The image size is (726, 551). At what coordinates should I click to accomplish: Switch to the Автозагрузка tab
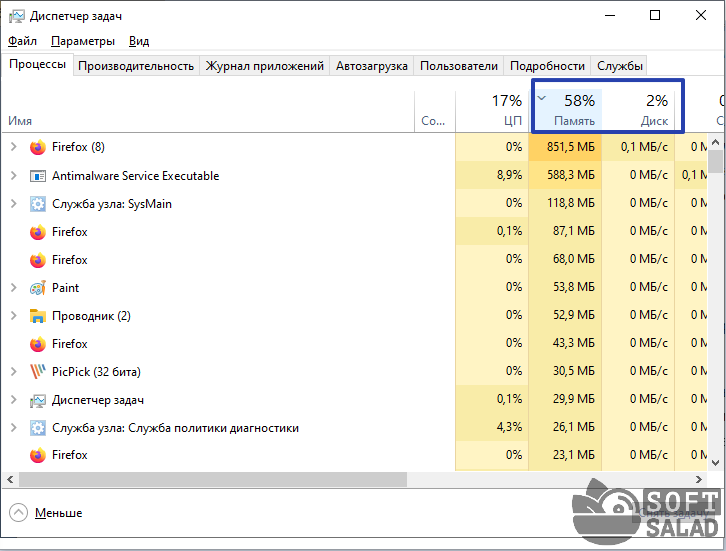[372, 66]
